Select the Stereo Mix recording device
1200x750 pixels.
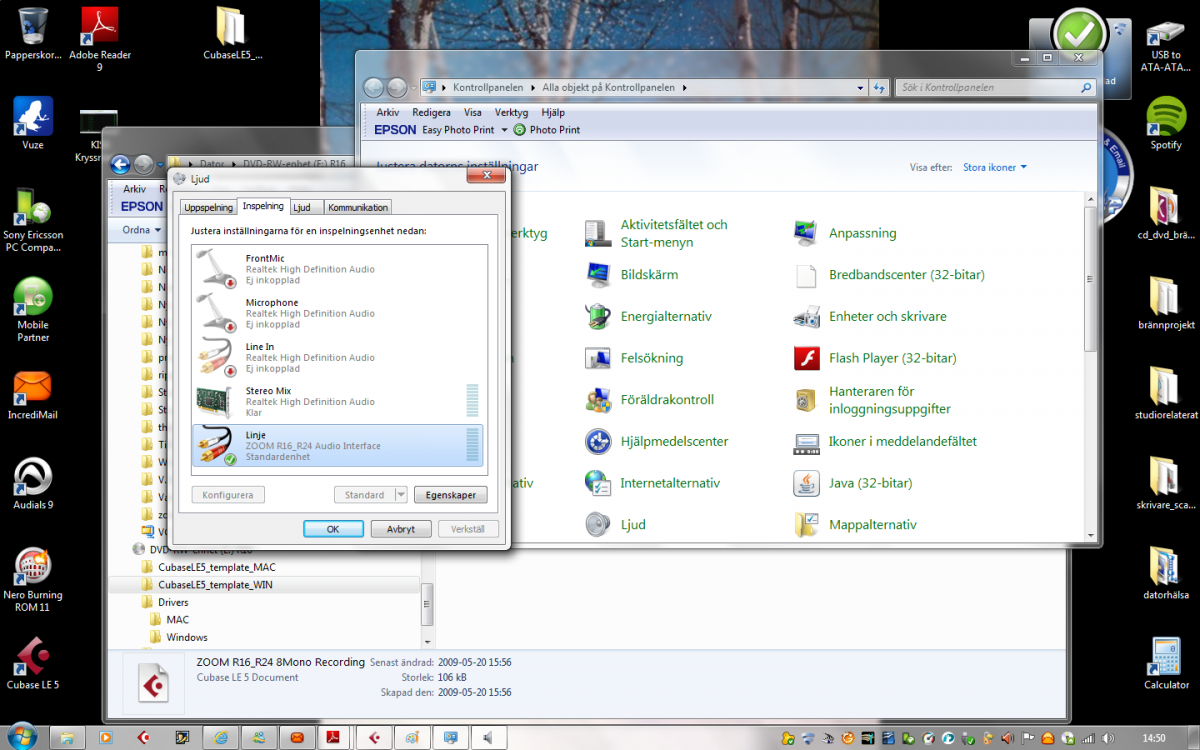[x=338, y=401]
